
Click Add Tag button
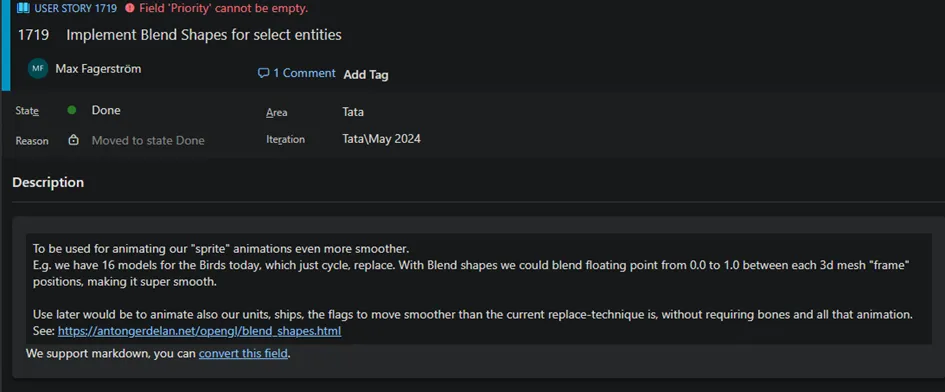tap(366, 75)
